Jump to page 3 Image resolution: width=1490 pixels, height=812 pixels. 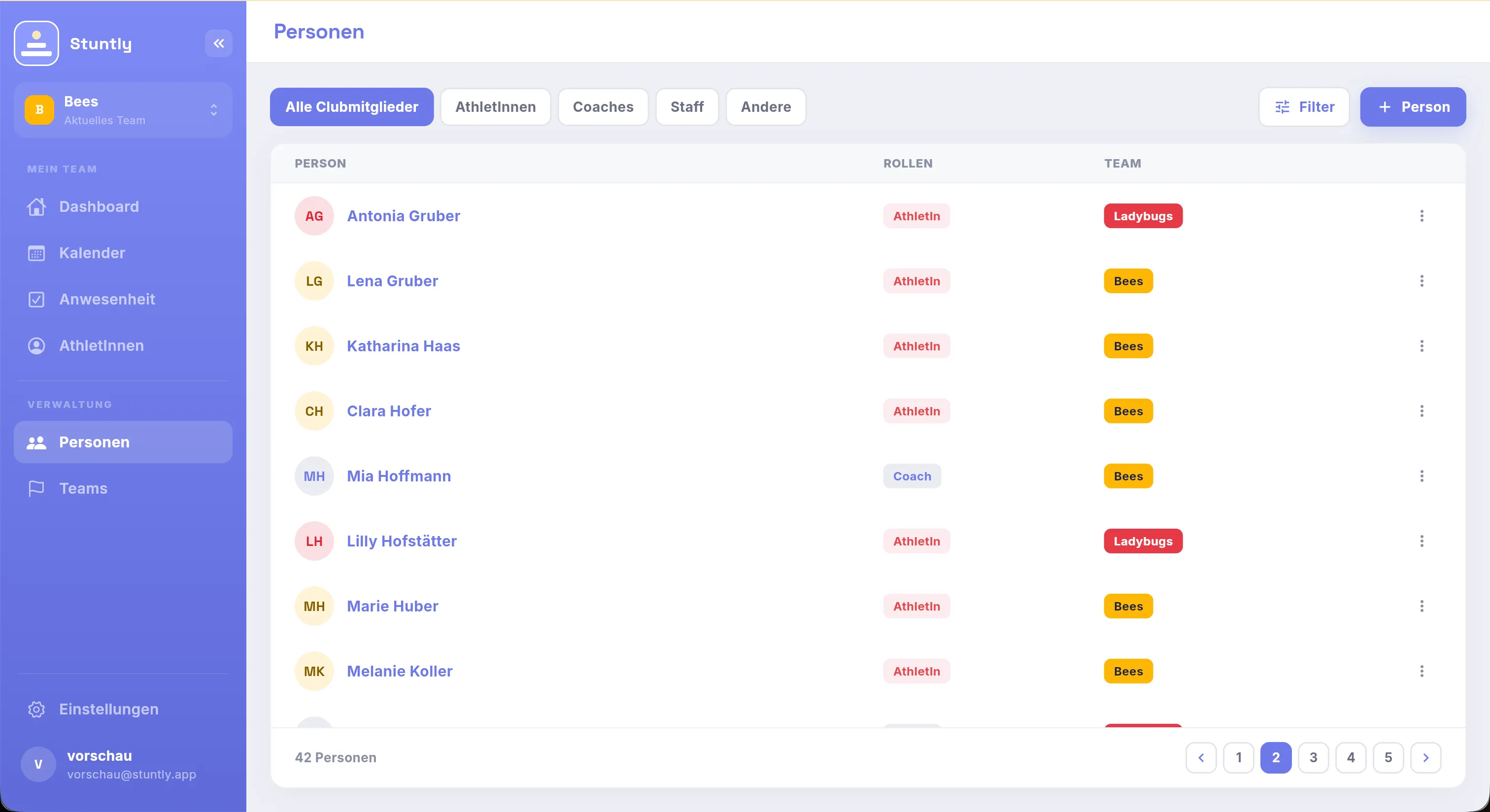(1314, 758)
